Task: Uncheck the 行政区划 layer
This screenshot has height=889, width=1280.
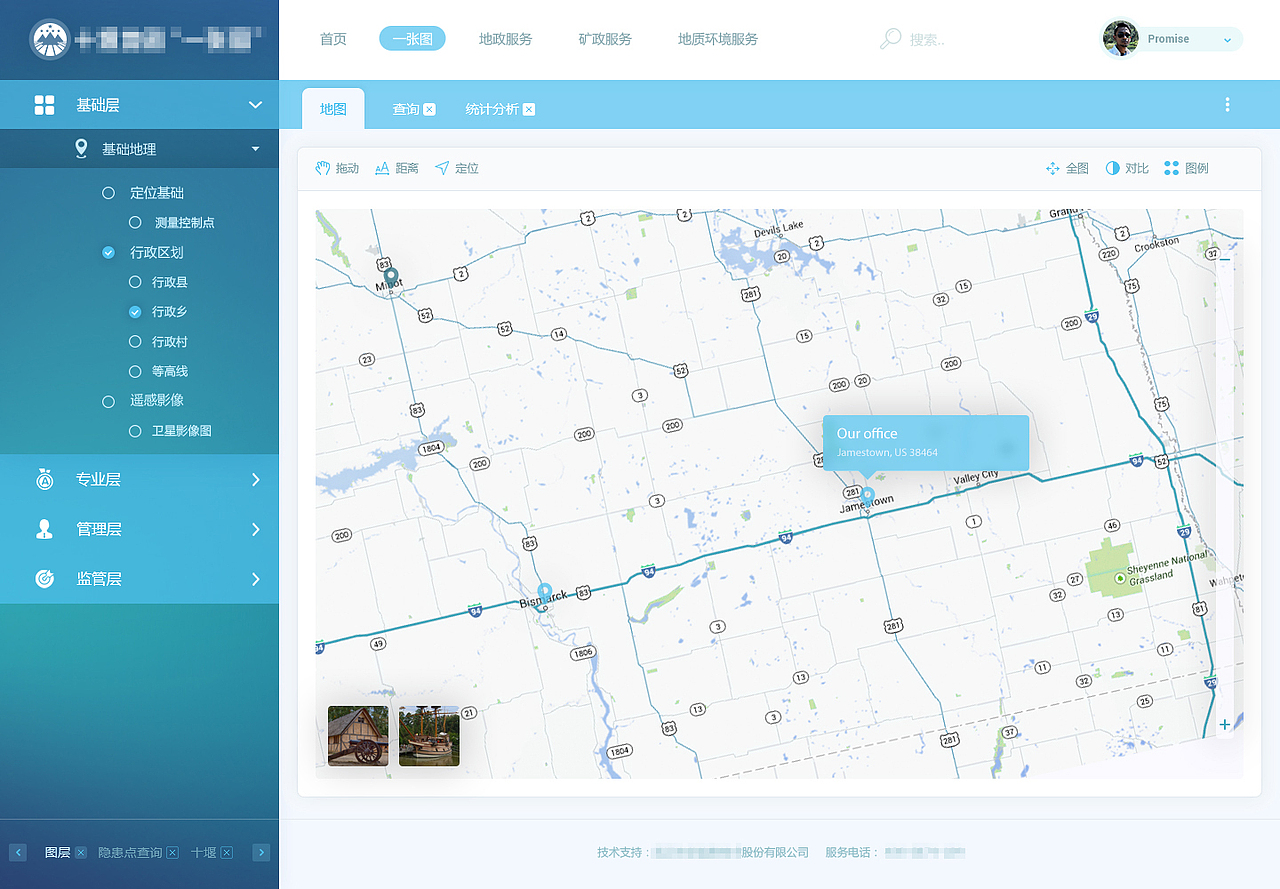Action: 109,253
